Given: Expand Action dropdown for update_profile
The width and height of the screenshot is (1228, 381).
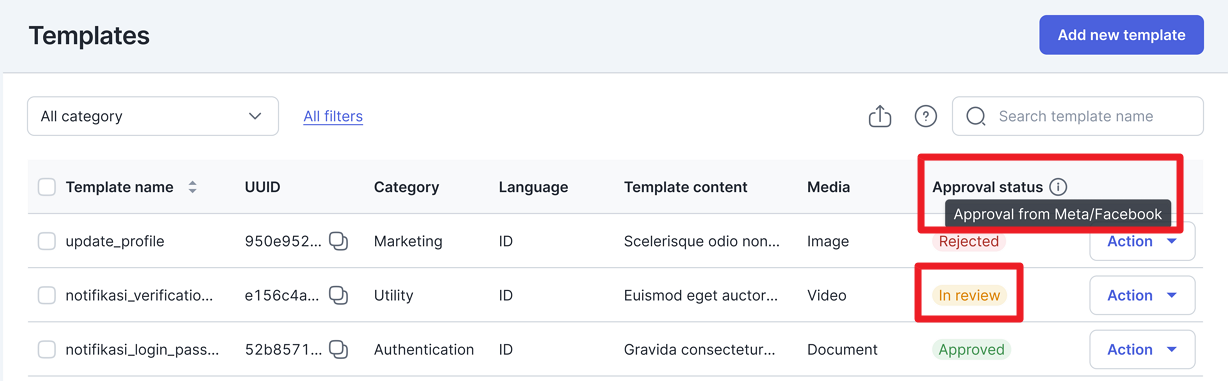Looking at the screenshot, I should pos(1142,241).
